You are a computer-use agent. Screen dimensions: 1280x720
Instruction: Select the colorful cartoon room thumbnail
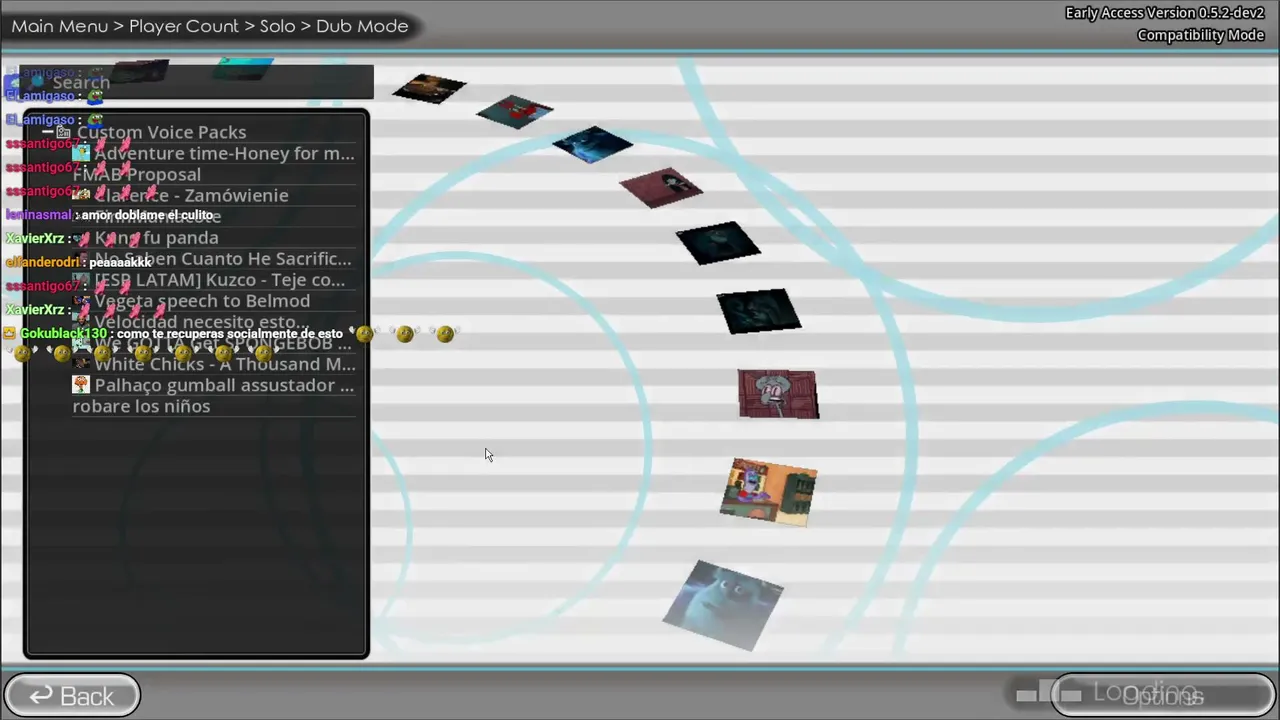(768, 491)
